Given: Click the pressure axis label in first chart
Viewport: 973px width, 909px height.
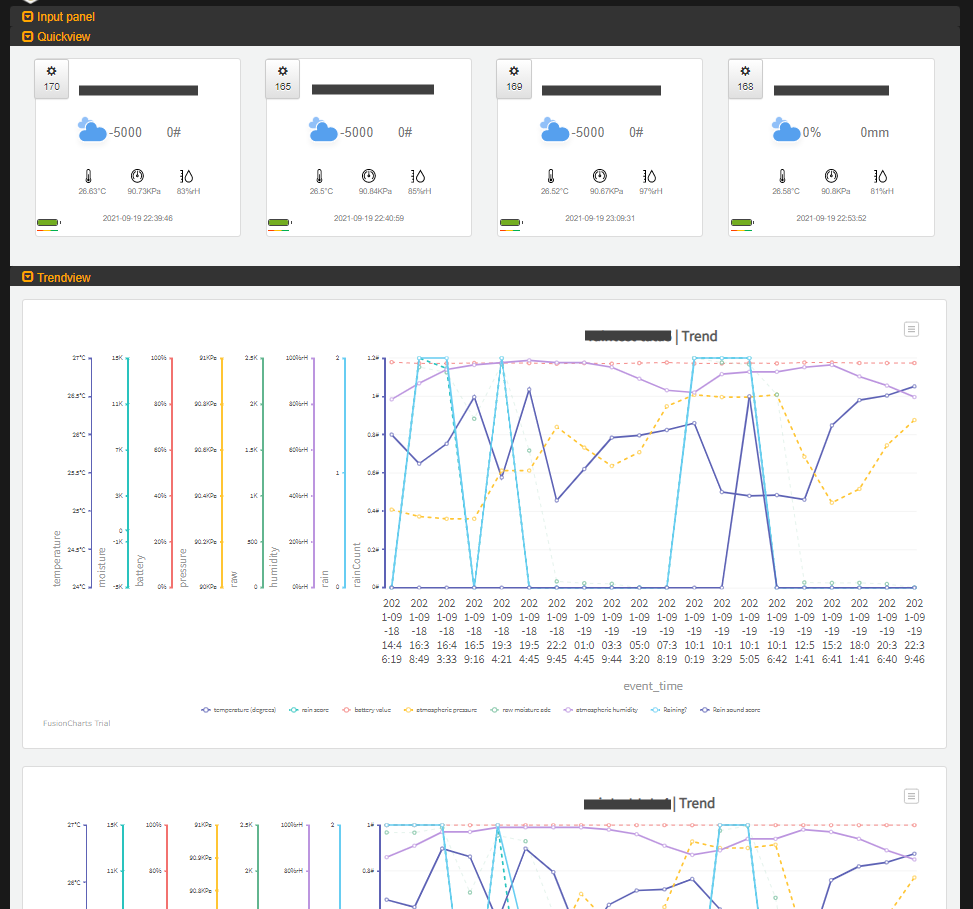Looking at the screenshot, I should (x=183, y=568).
